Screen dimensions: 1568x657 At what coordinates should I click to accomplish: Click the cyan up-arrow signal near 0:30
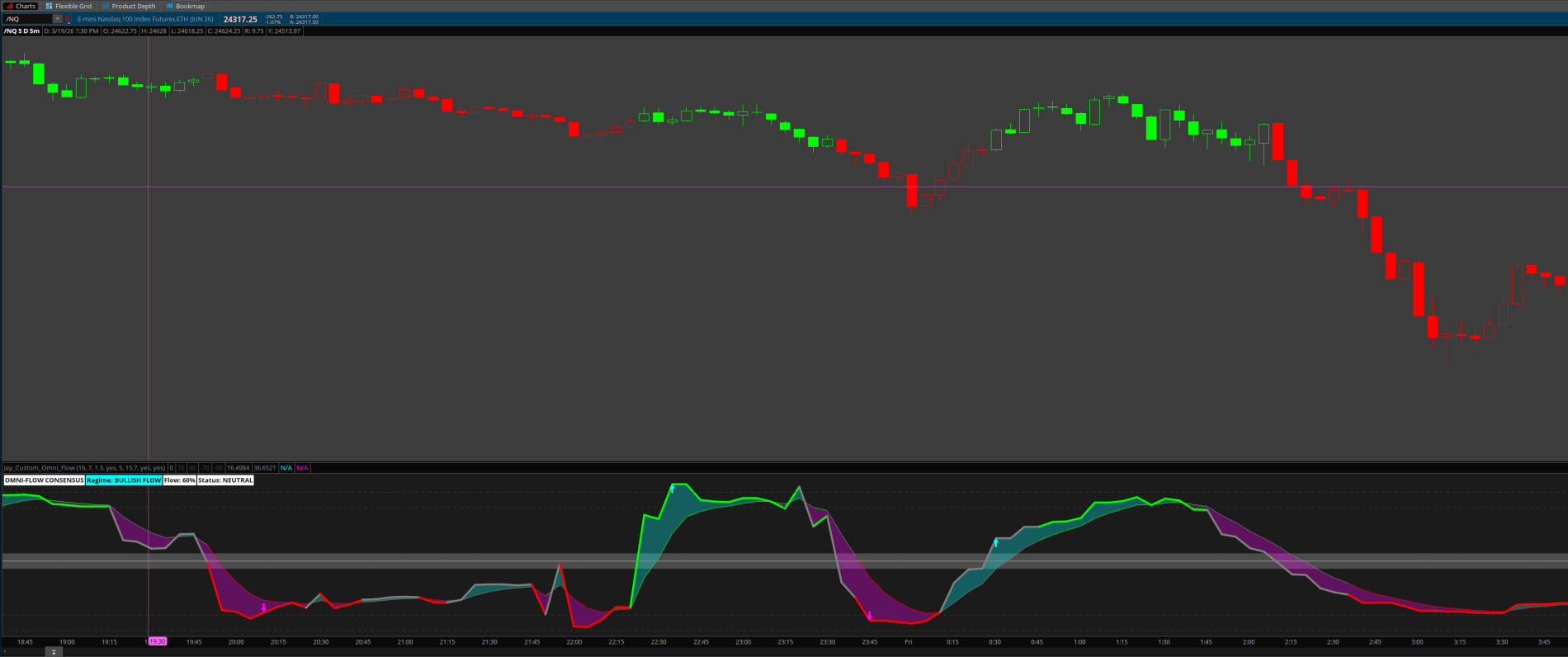coord(996,543)
